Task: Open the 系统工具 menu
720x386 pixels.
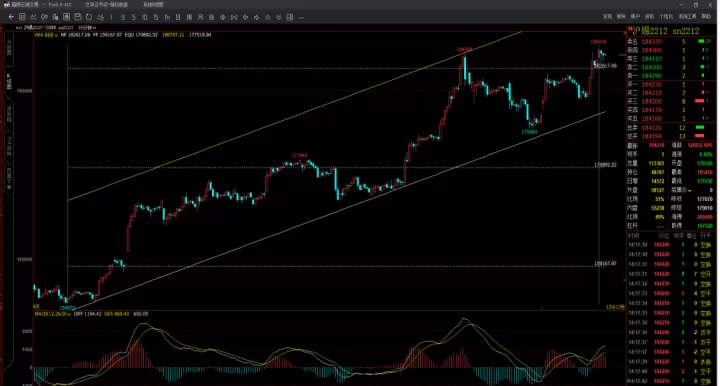Action: pyautogui.click(x=687, y=17)
